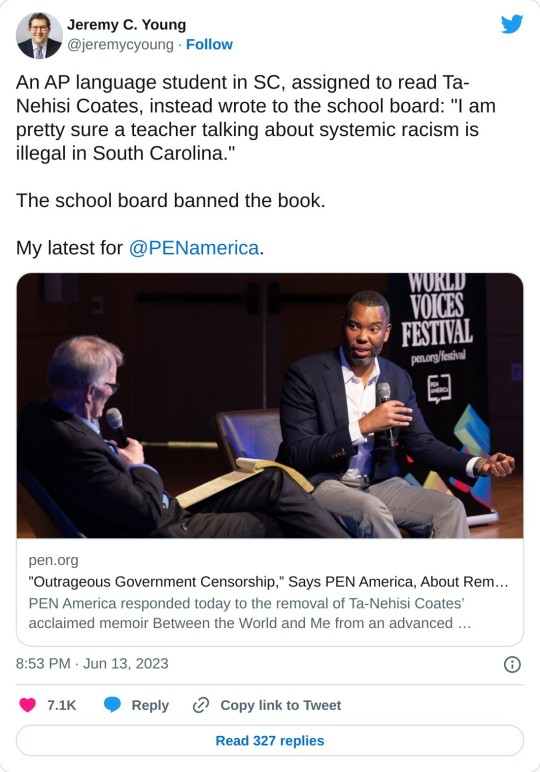Click the Reply text label

point(150,706)
